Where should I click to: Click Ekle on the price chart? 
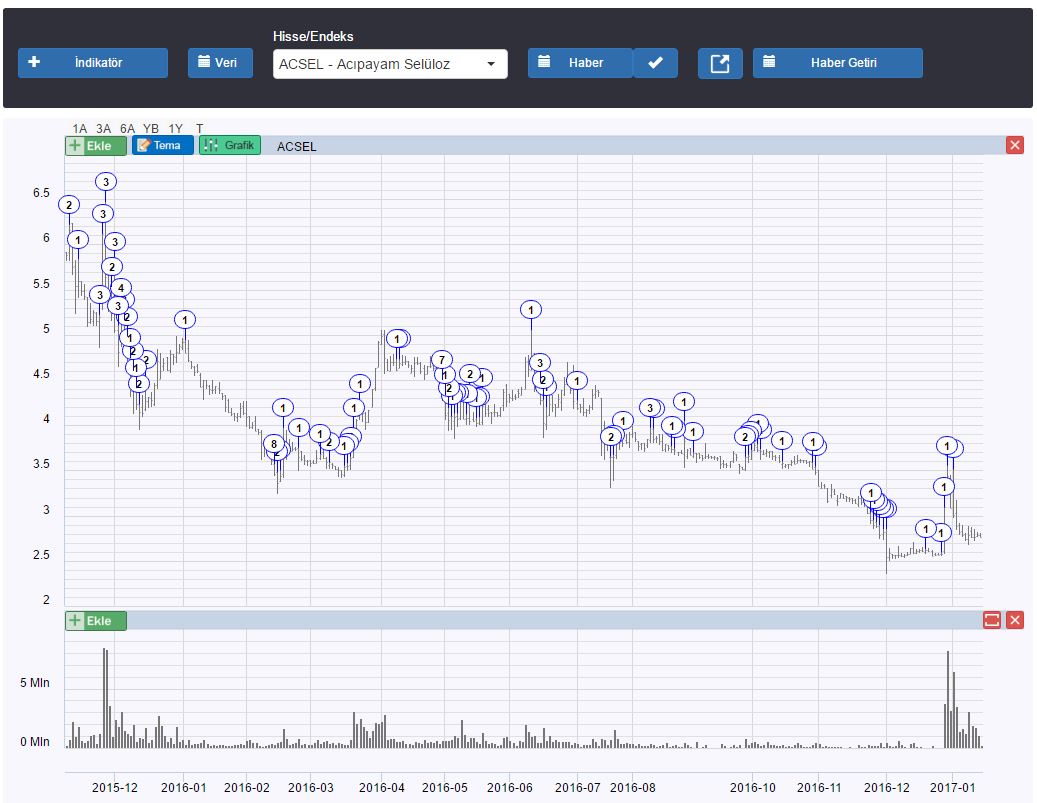pyautogui.click(x=96, y=146)
